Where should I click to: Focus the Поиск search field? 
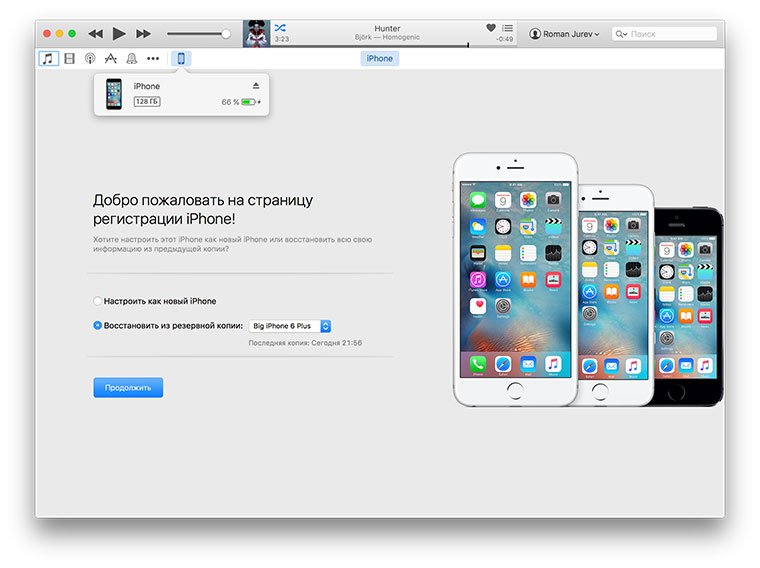tap(664, 34)
